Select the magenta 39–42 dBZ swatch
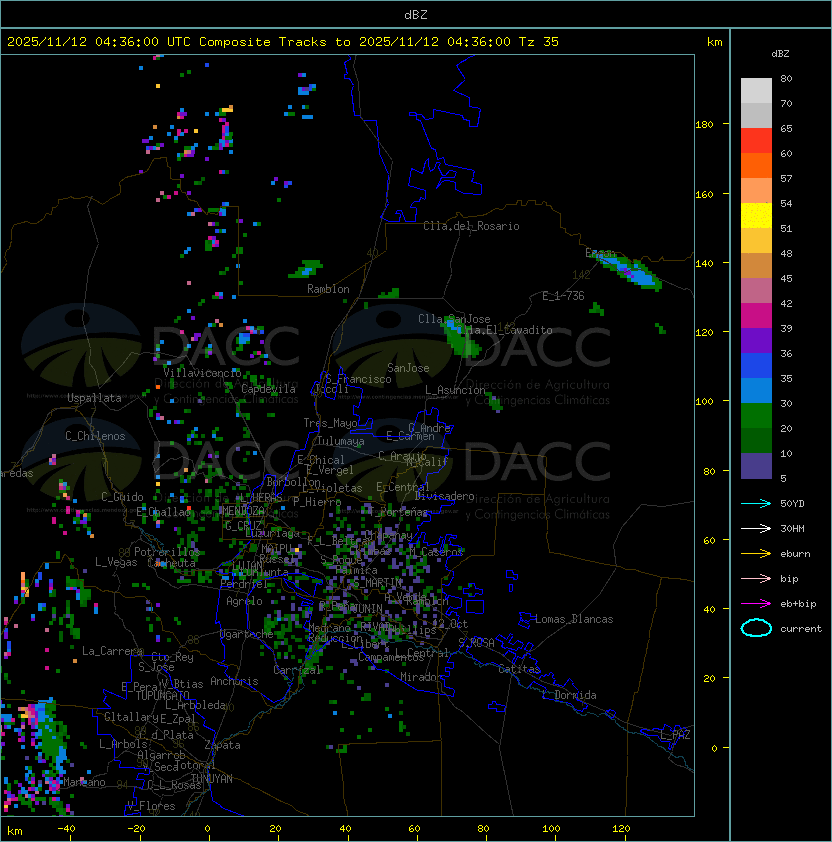This screenshot has height=842, width=832. click(756, 315)
